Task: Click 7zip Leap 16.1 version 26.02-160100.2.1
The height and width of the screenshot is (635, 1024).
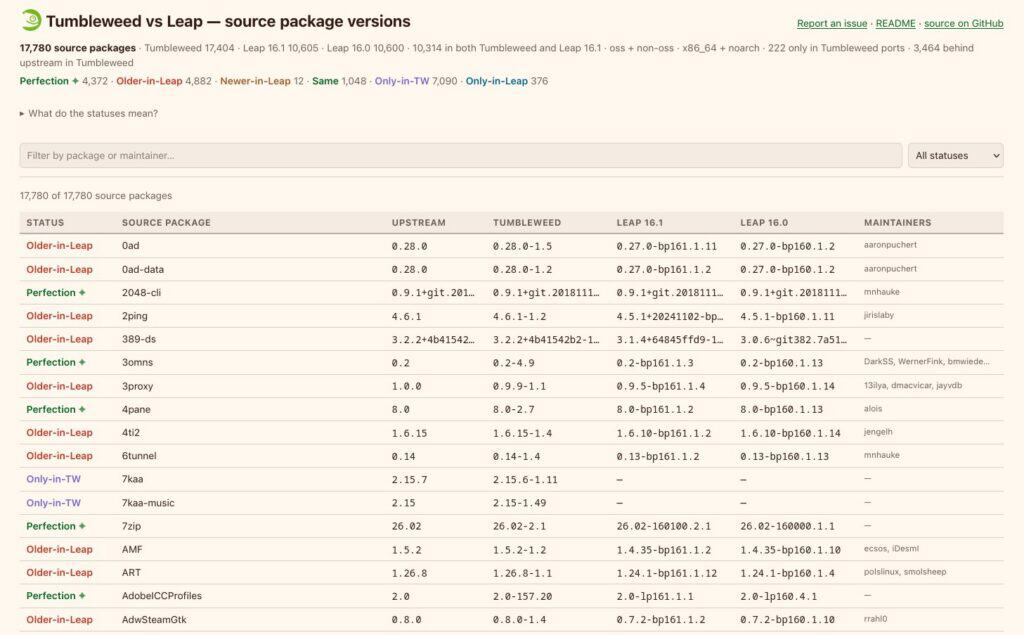Action: tap(664, 527)
